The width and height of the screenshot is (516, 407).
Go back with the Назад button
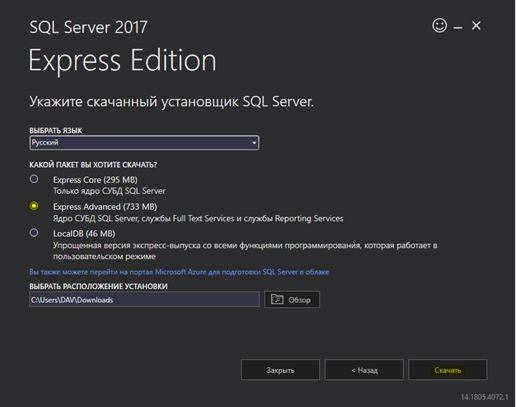click(x=364, y=370)
